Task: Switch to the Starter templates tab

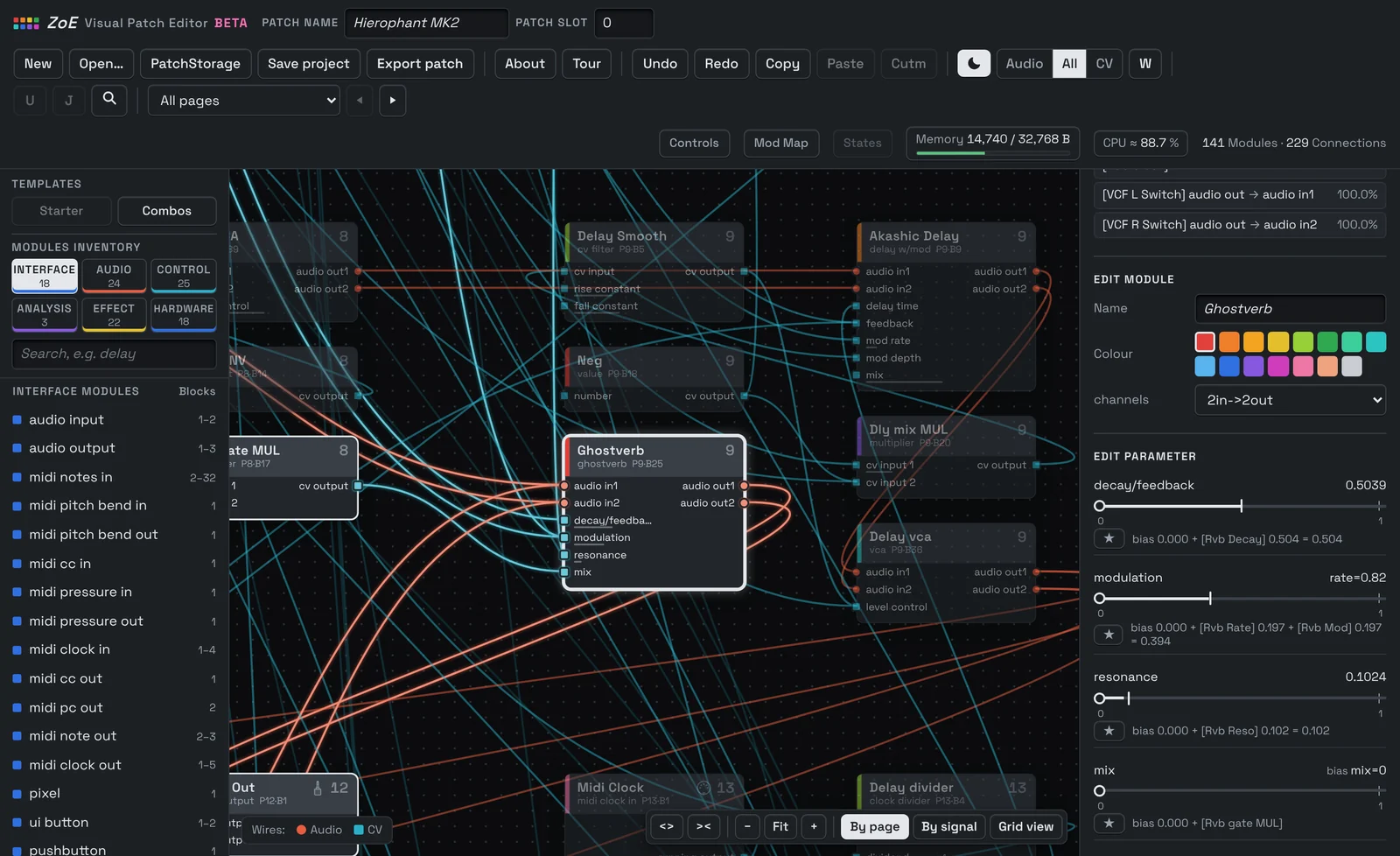Action: (61, 211)
